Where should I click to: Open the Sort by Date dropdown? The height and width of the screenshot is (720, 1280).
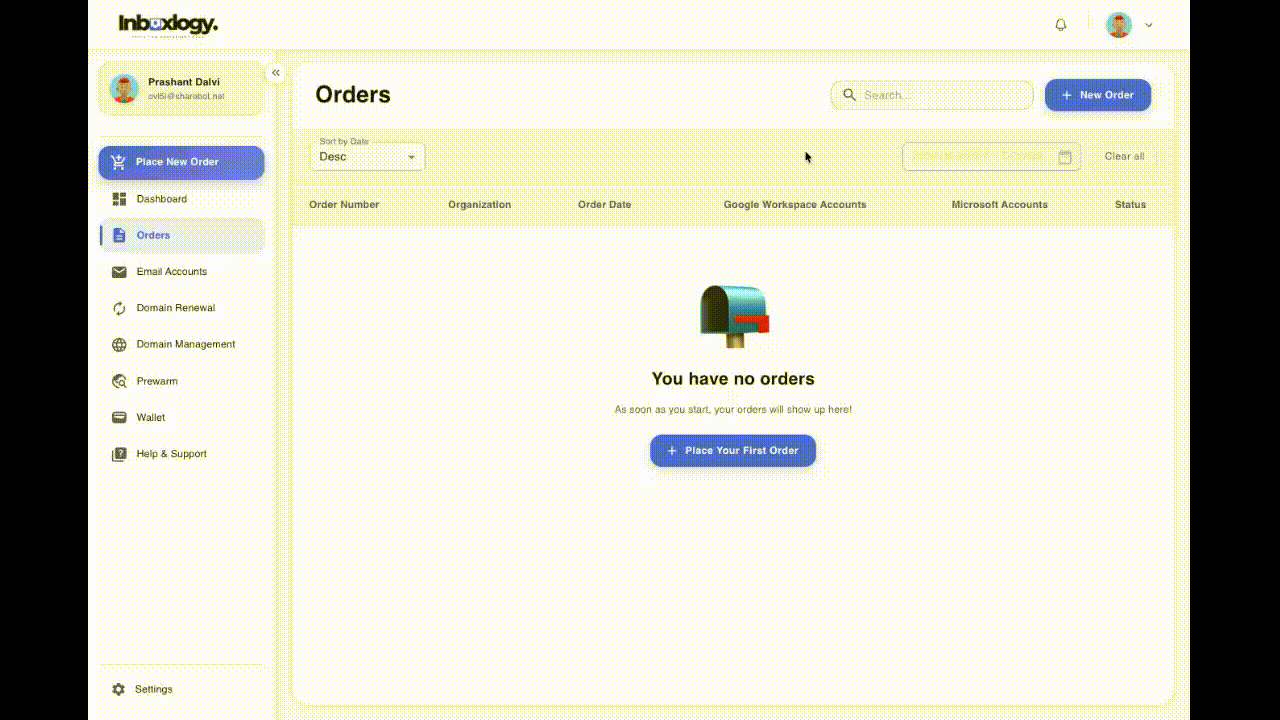point(367,156)
